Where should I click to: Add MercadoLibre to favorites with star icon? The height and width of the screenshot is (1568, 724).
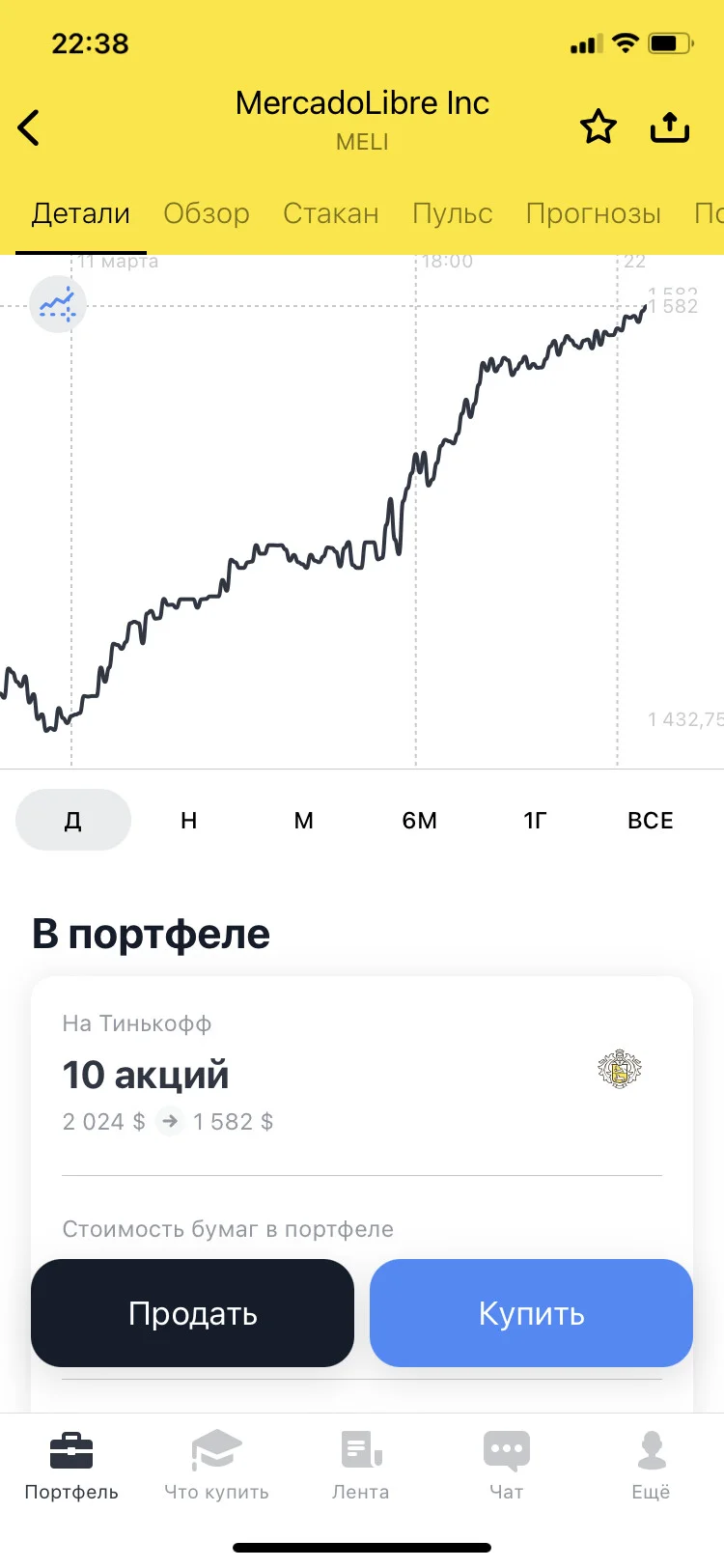click(x=599, y=126)
